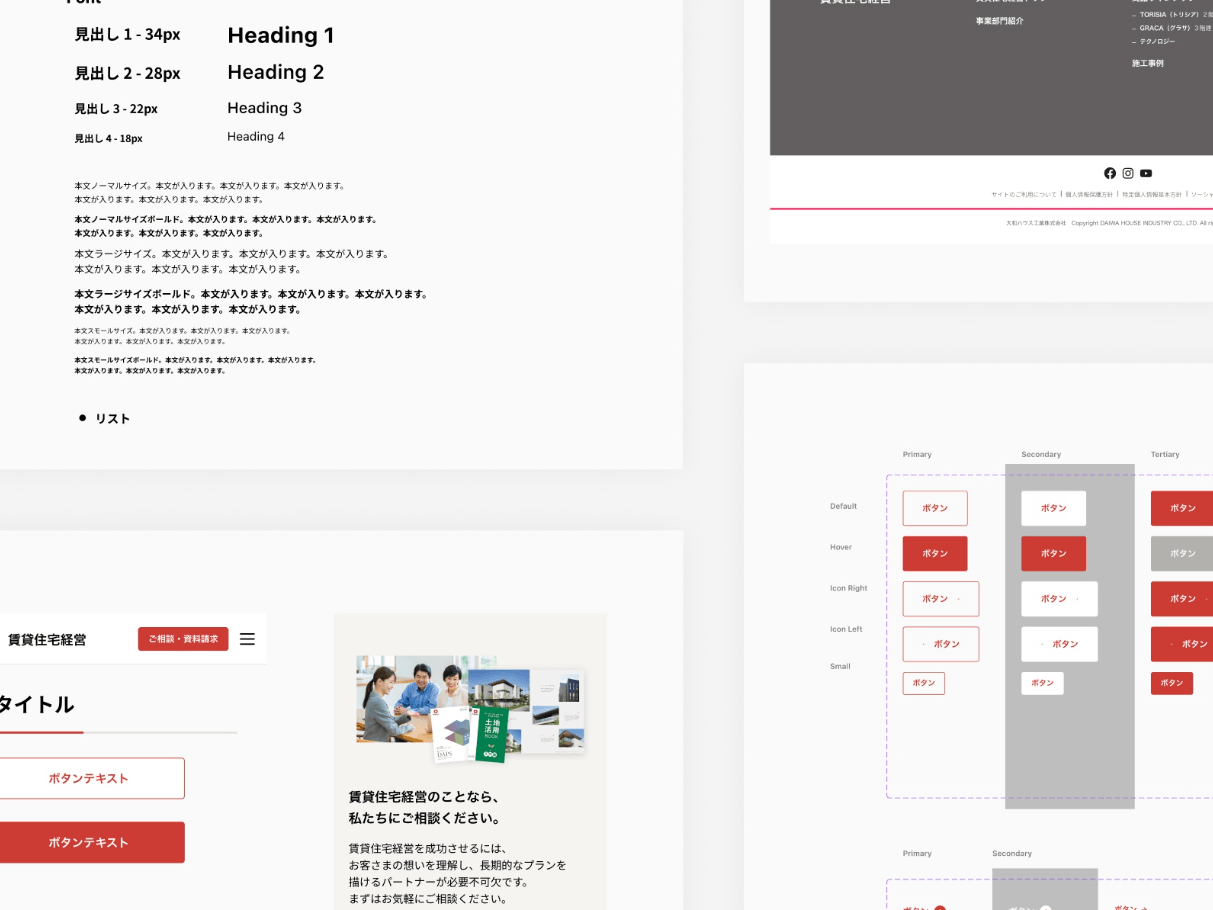Select the Small row label
This screenshot has height=910, width=1213.
click(840, 666)
